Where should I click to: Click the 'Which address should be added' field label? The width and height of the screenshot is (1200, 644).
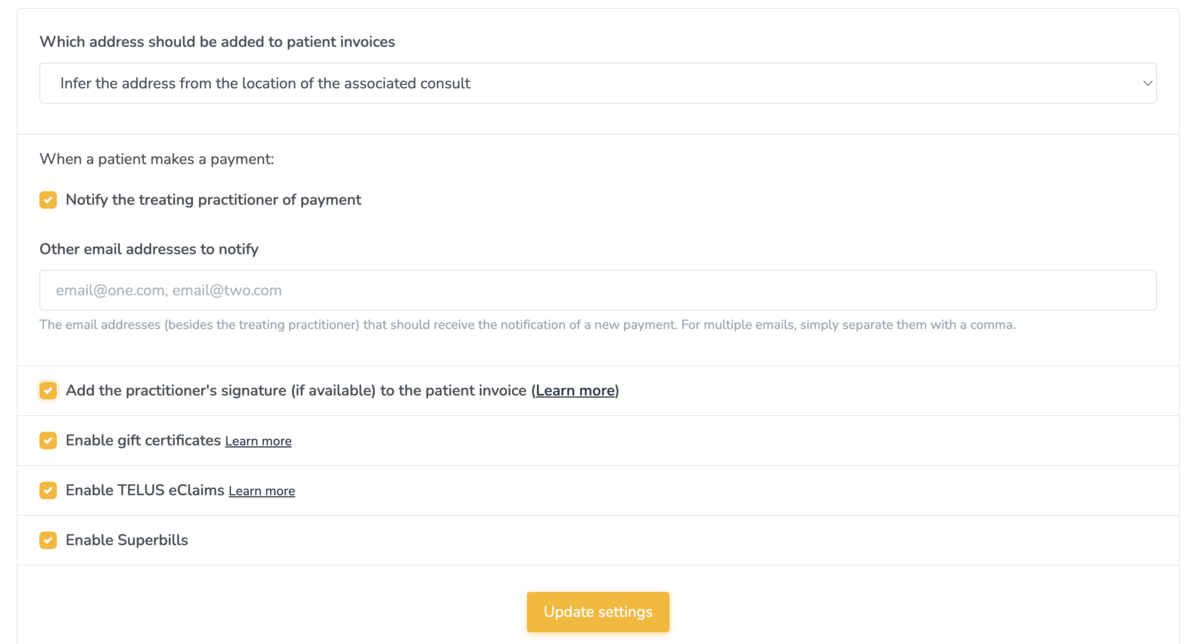[x=217, y=42]
